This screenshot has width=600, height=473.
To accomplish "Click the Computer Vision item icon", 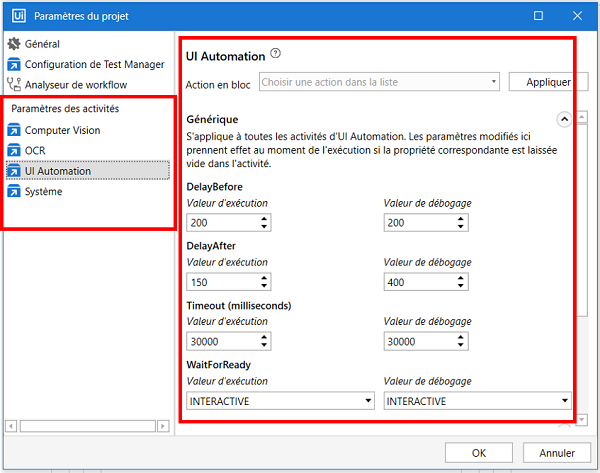I will (14, 131).
